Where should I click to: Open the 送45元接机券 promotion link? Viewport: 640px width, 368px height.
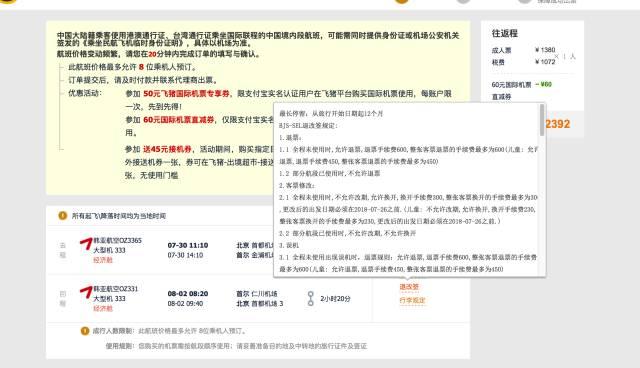(167, 149)
